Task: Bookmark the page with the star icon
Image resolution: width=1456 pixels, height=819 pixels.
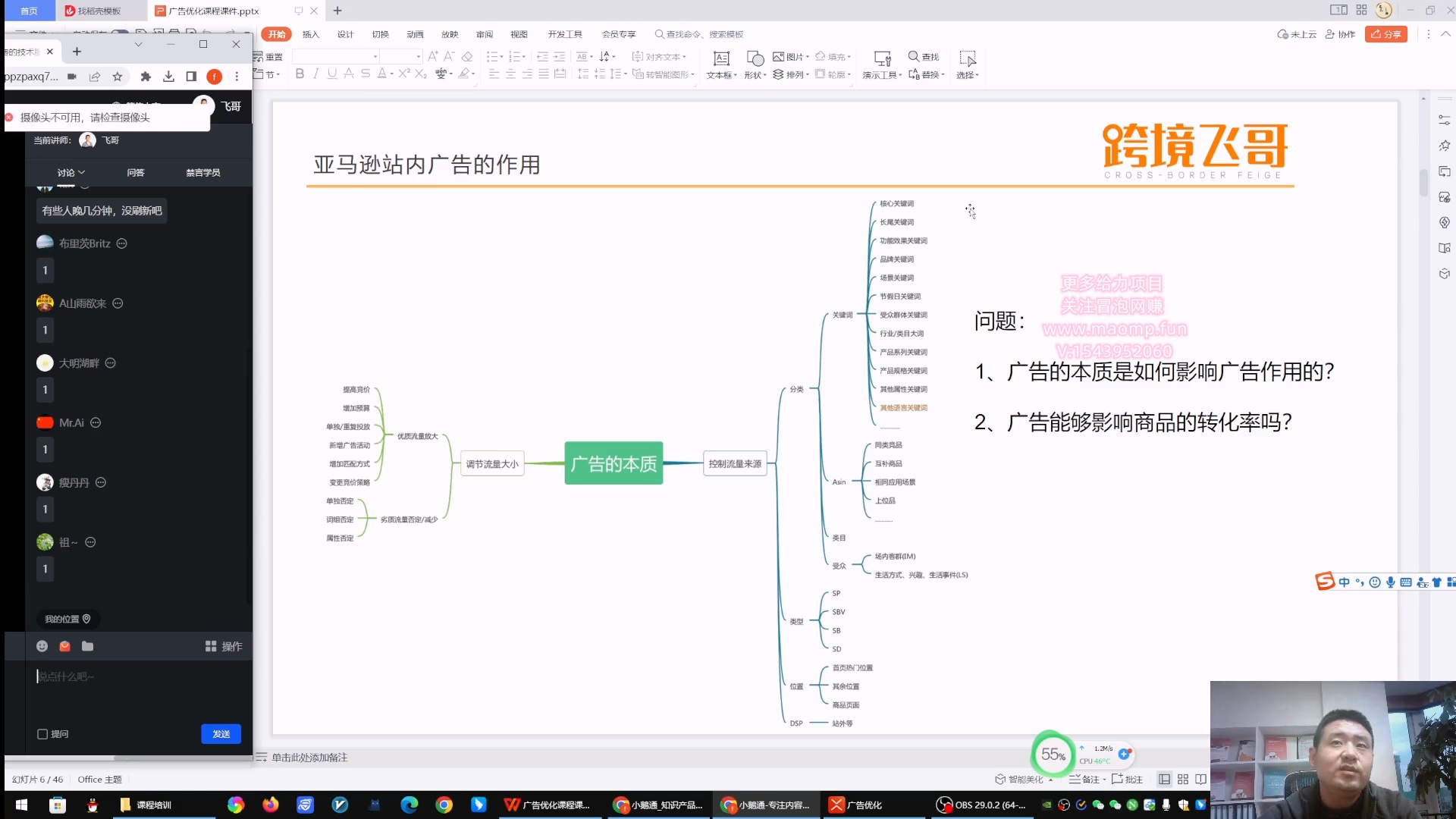Action: (118, 77)
